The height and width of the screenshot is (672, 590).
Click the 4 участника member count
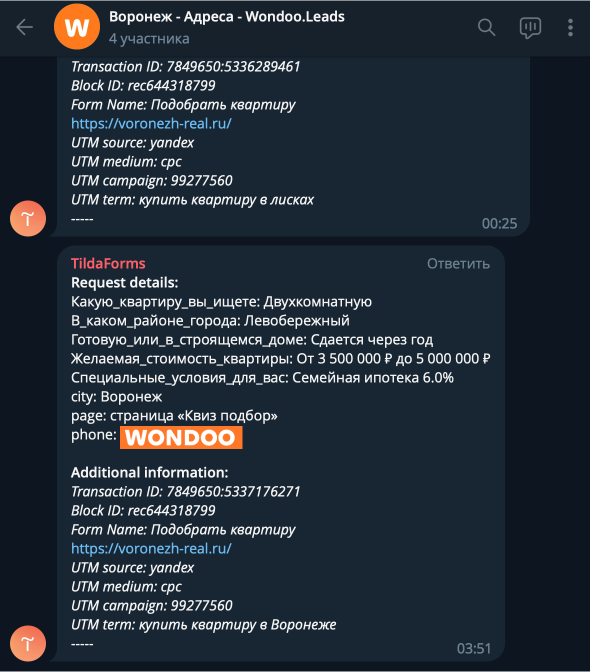coord(149,39)
